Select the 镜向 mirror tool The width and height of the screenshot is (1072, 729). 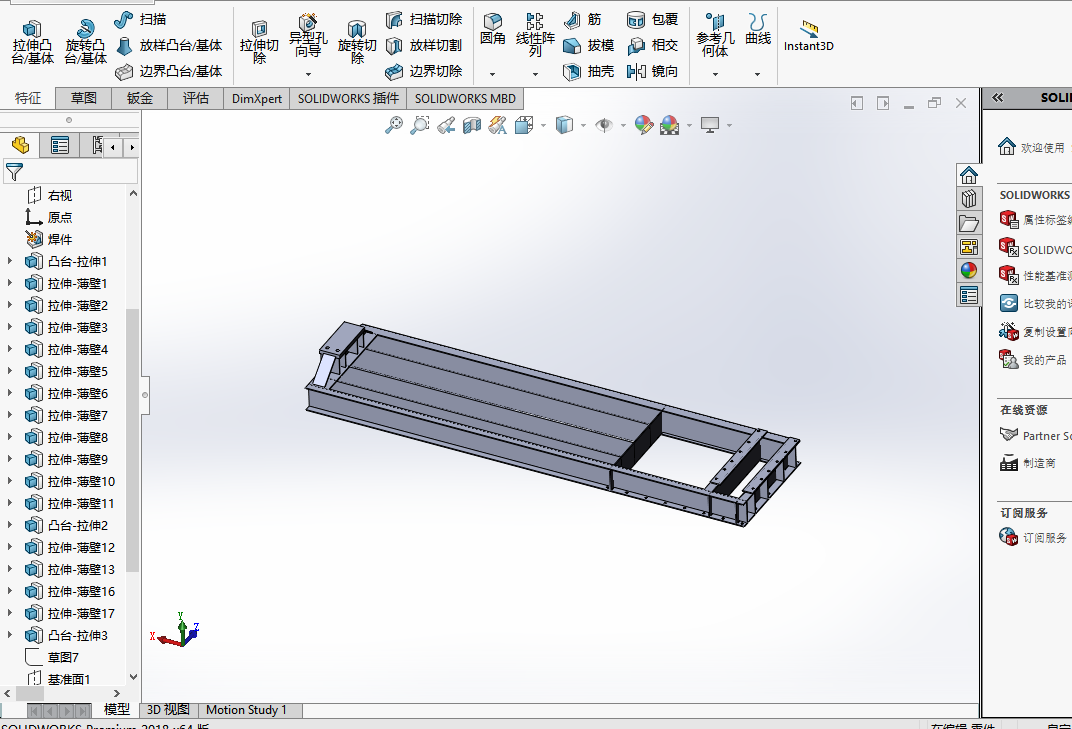click(652, 71)
